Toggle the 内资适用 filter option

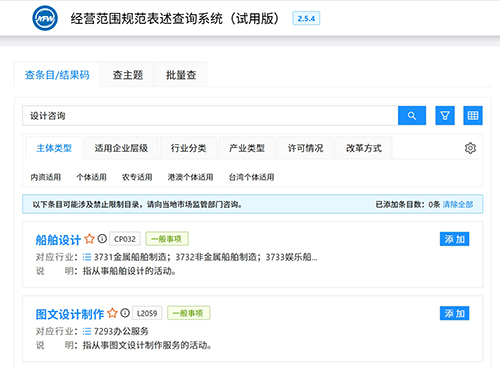point(46,177)
